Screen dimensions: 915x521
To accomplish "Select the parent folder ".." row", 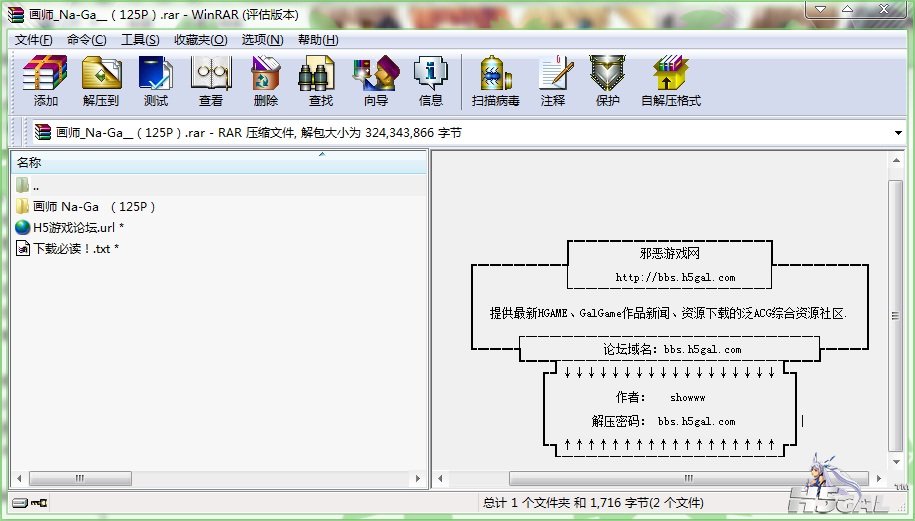I will 219,186.
